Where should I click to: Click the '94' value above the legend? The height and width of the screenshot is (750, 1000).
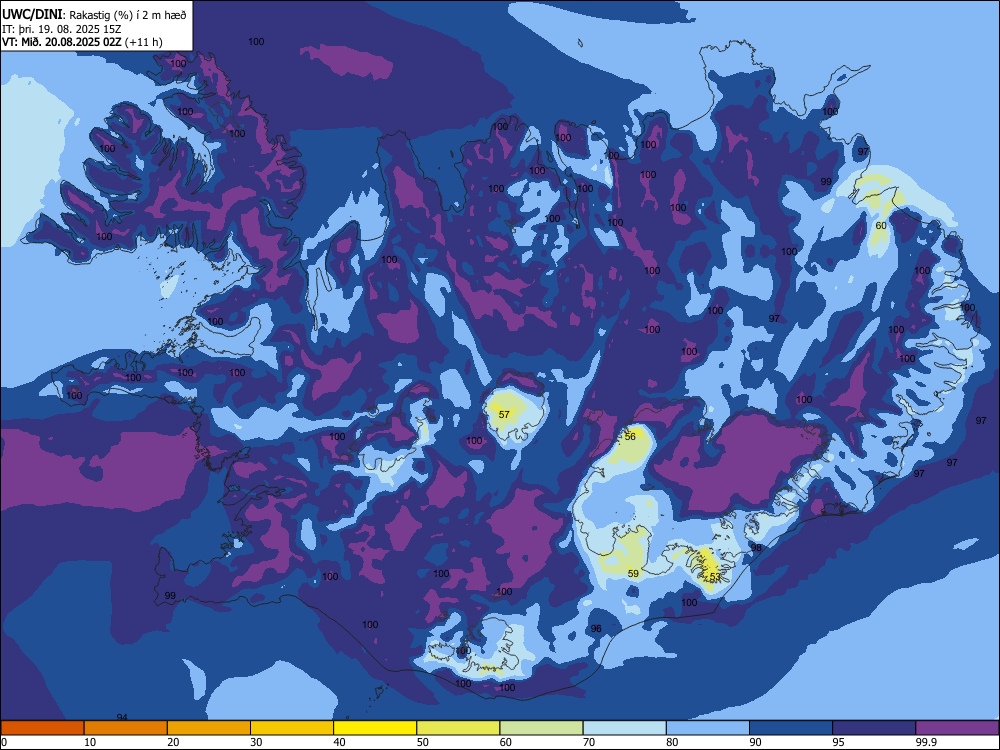(x=122, y=717)
